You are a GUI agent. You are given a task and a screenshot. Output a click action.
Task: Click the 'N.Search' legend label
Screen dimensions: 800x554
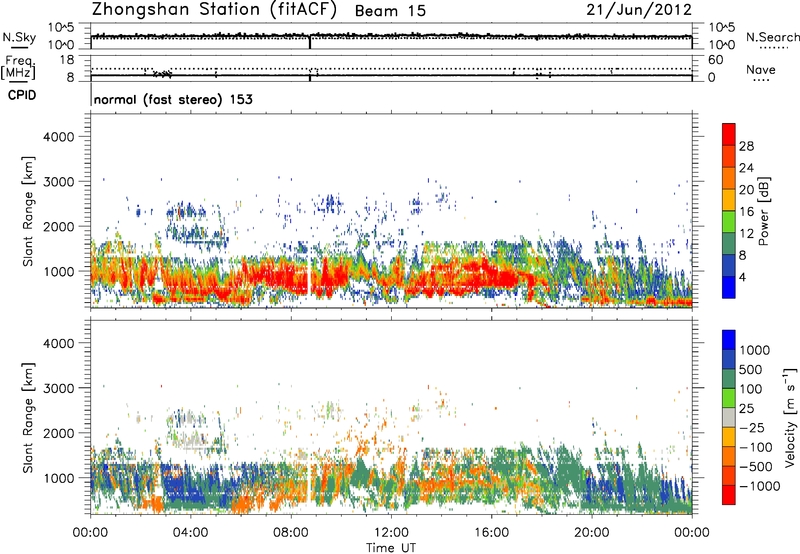[x=772, y=37]
